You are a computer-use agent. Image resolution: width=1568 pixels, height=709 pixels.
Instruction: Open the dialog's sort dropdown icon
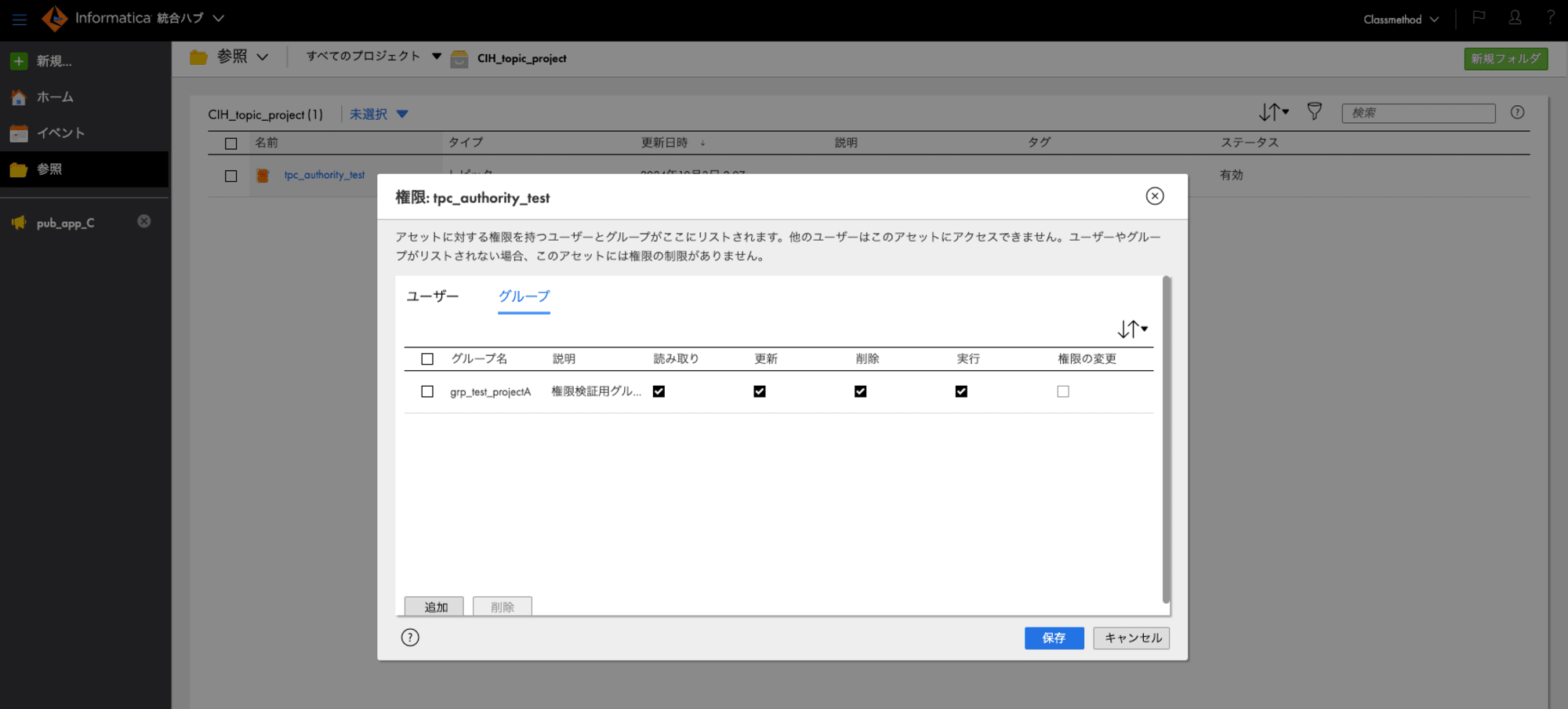(1133, 329)
